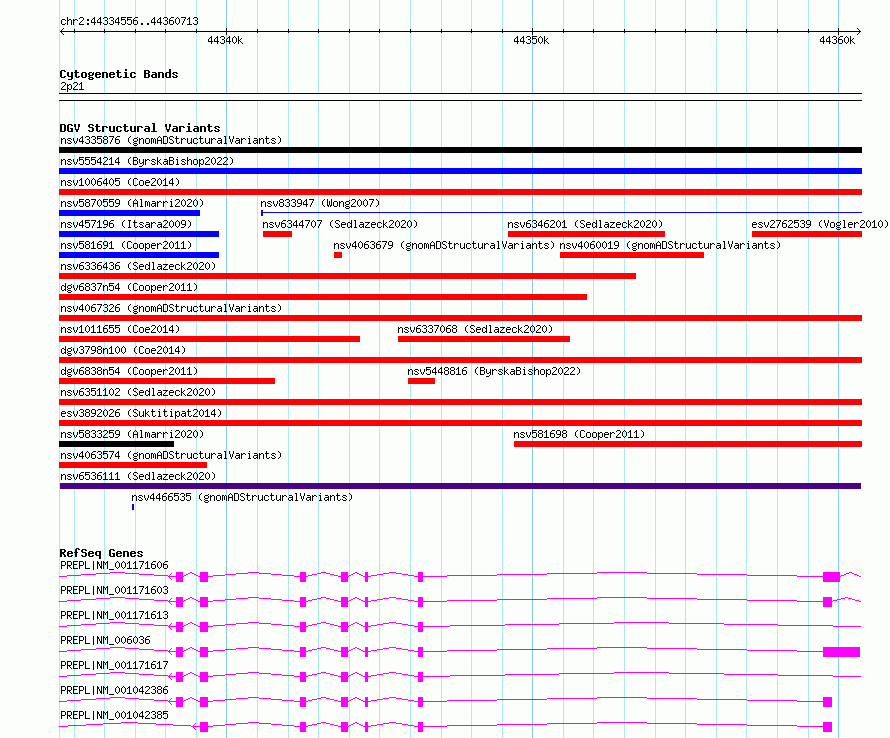890x738 pixels.
Task: Click the RefSeq Genes track title
Action: coord(101,553)
